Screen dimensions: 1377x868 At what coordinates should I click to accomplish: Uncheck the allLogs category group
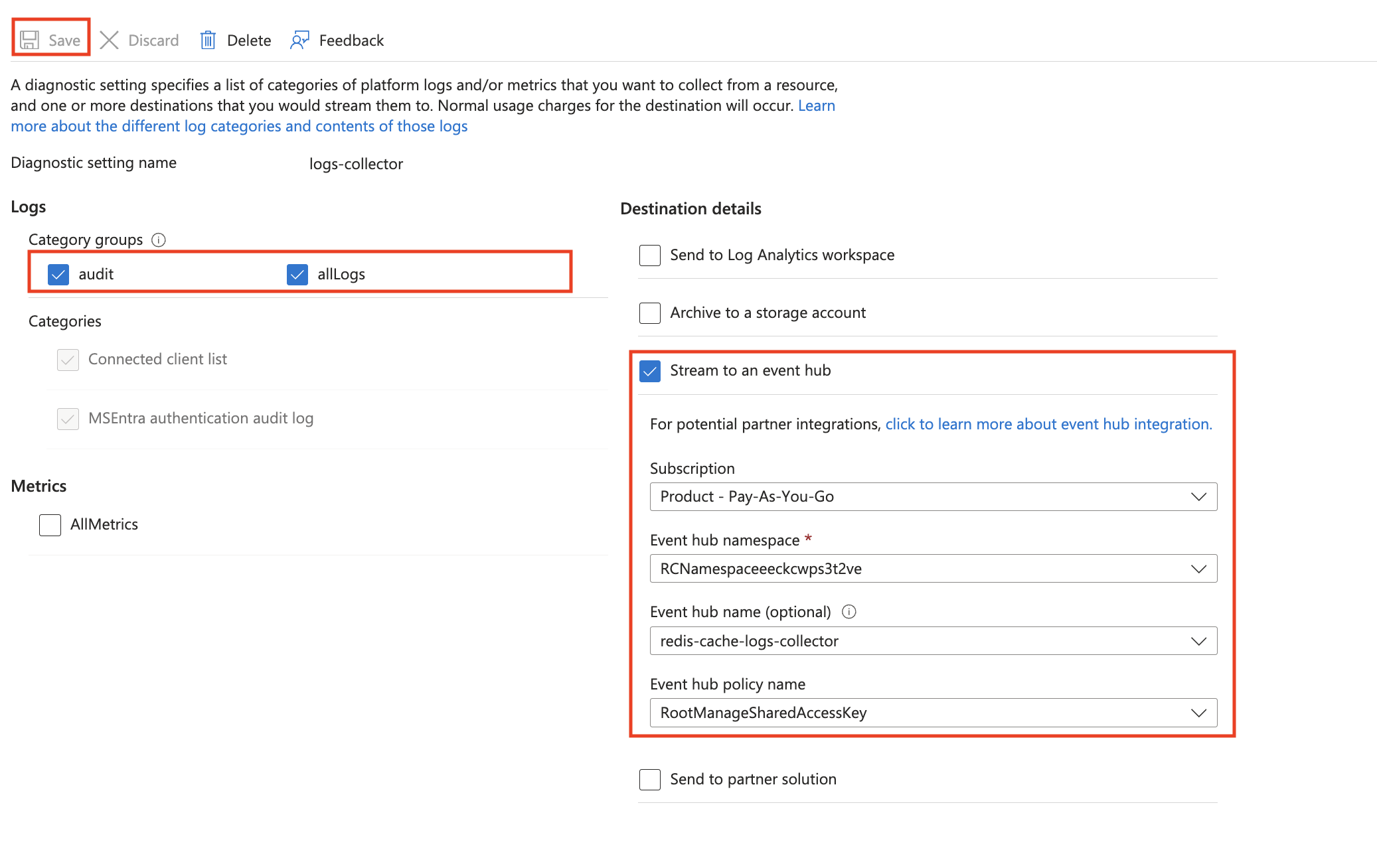[297, 274]
